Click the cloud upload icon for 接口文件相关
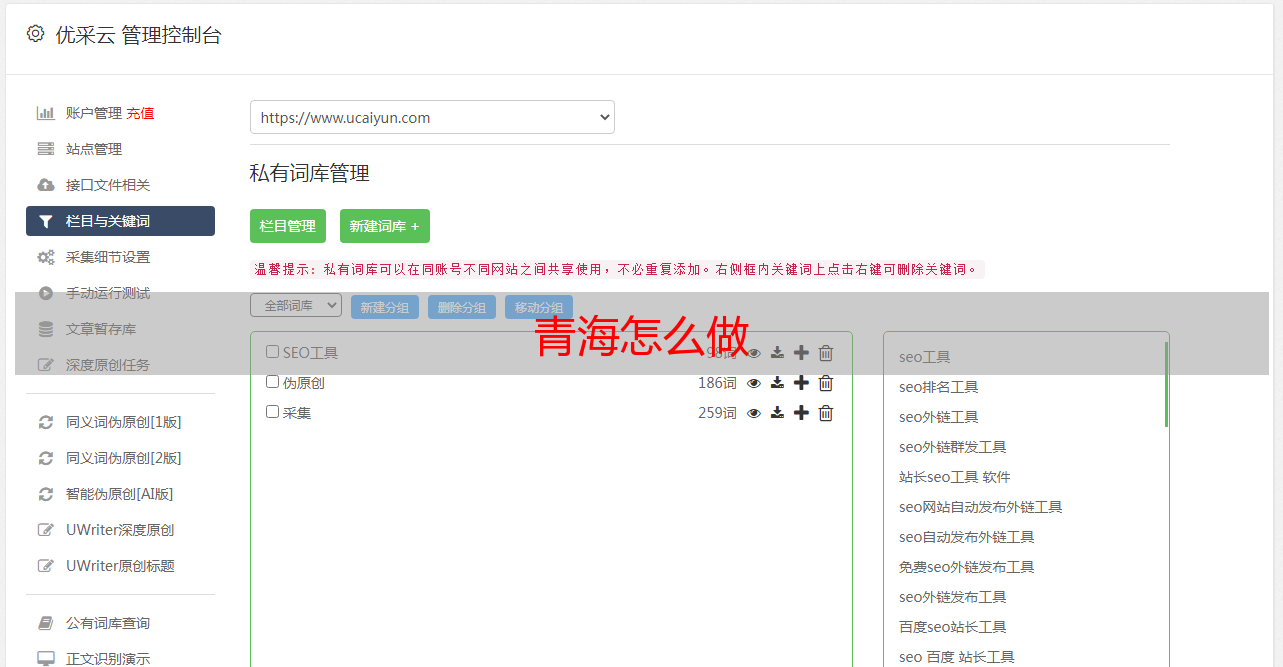The height and width of the screenshot is (667, 1283). click(x=46, y=185)
